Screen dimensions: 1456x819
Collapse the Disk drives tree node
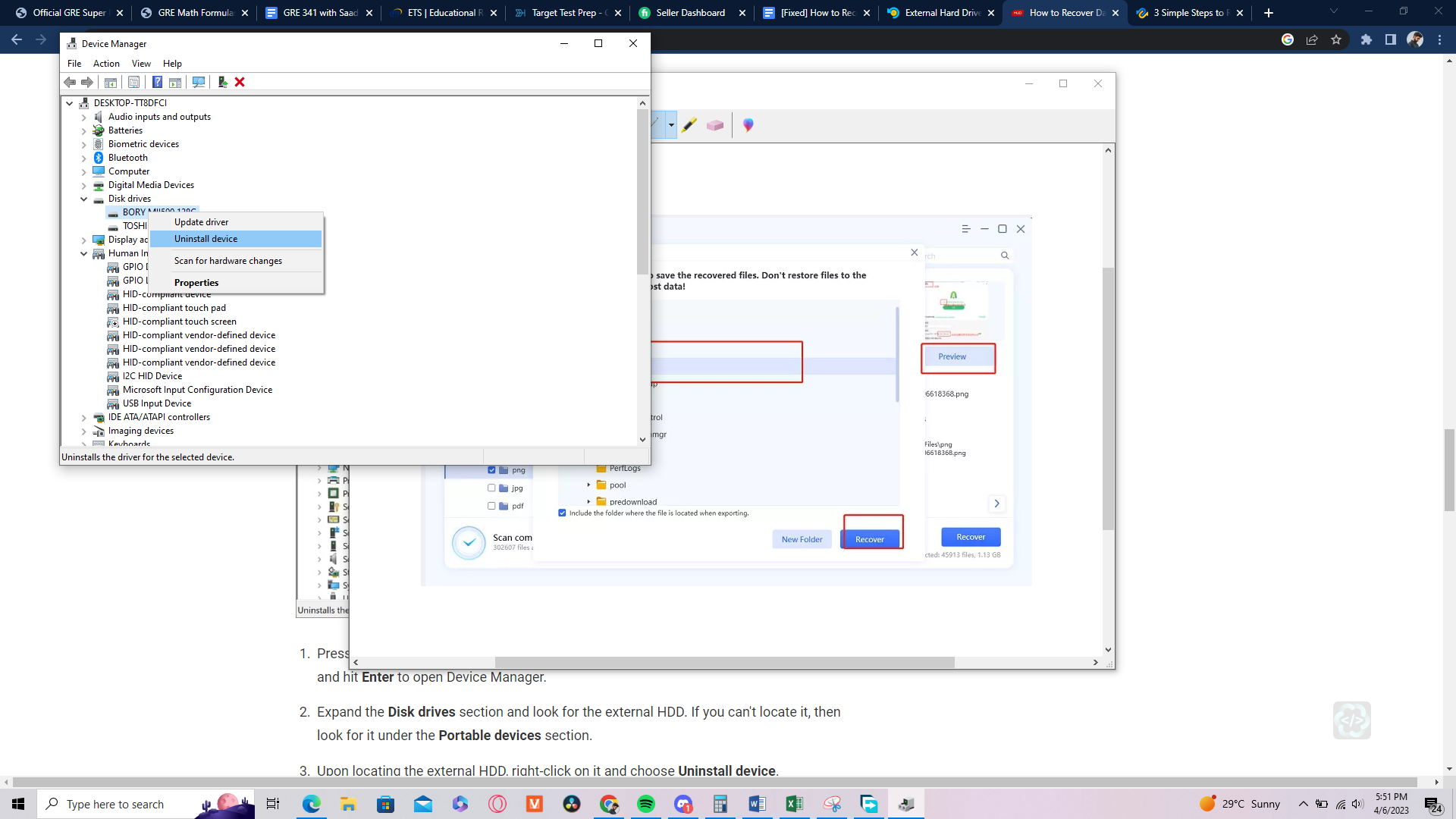[84, 199]
